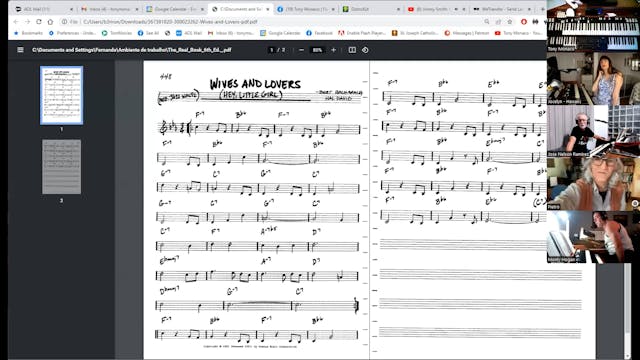The width and height of the screenshot is (640, 360).
Task: Open the Tony Monaco YouTube bookmark
Action: point(518,33)
